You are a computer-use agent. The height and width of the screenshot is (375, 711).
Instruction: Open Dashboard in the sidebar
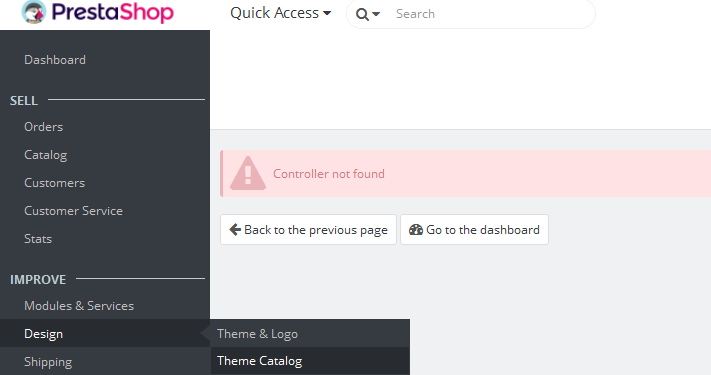point(55,60)
